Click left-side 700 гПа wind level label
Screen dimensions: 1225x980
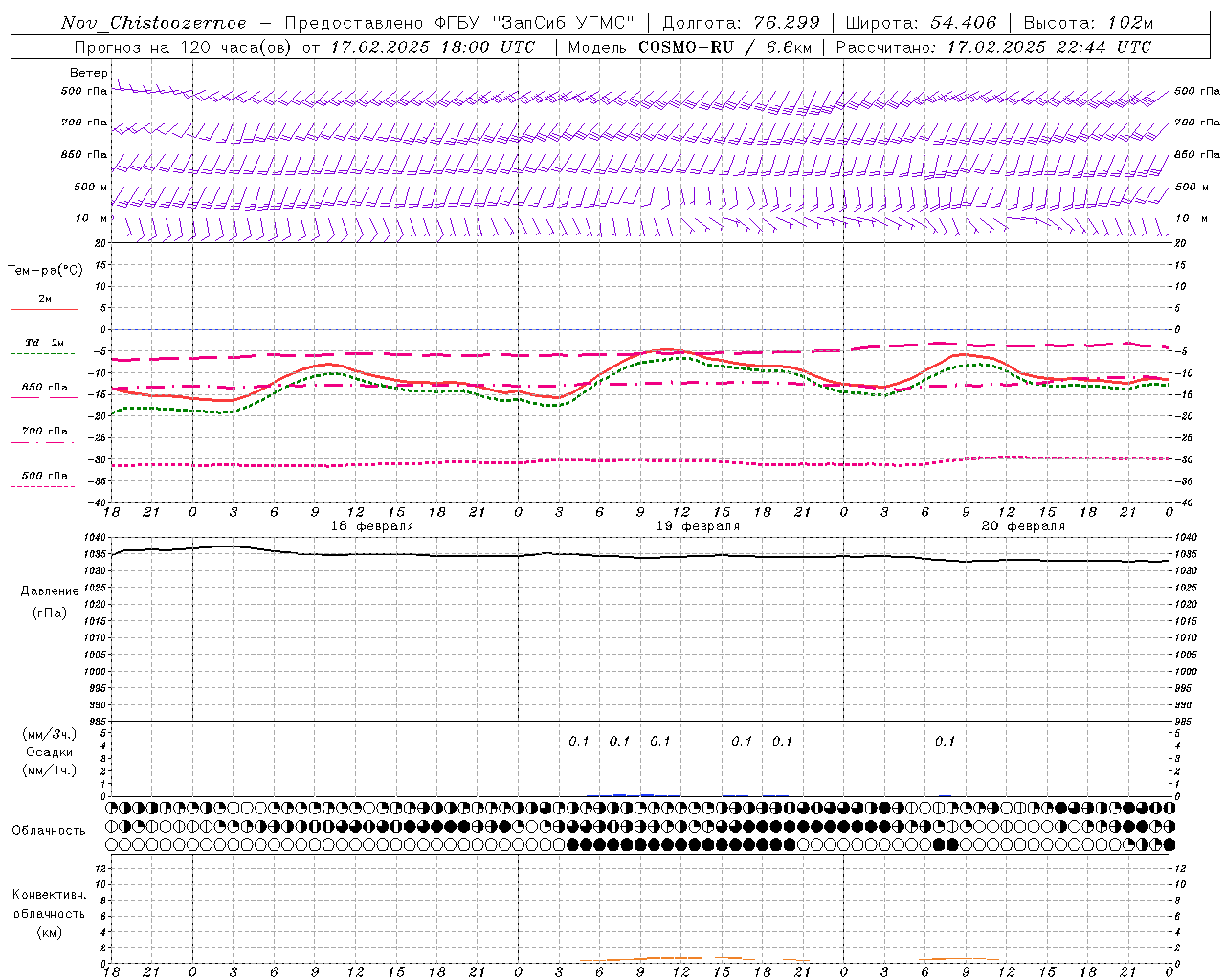[x=84, y=122]
